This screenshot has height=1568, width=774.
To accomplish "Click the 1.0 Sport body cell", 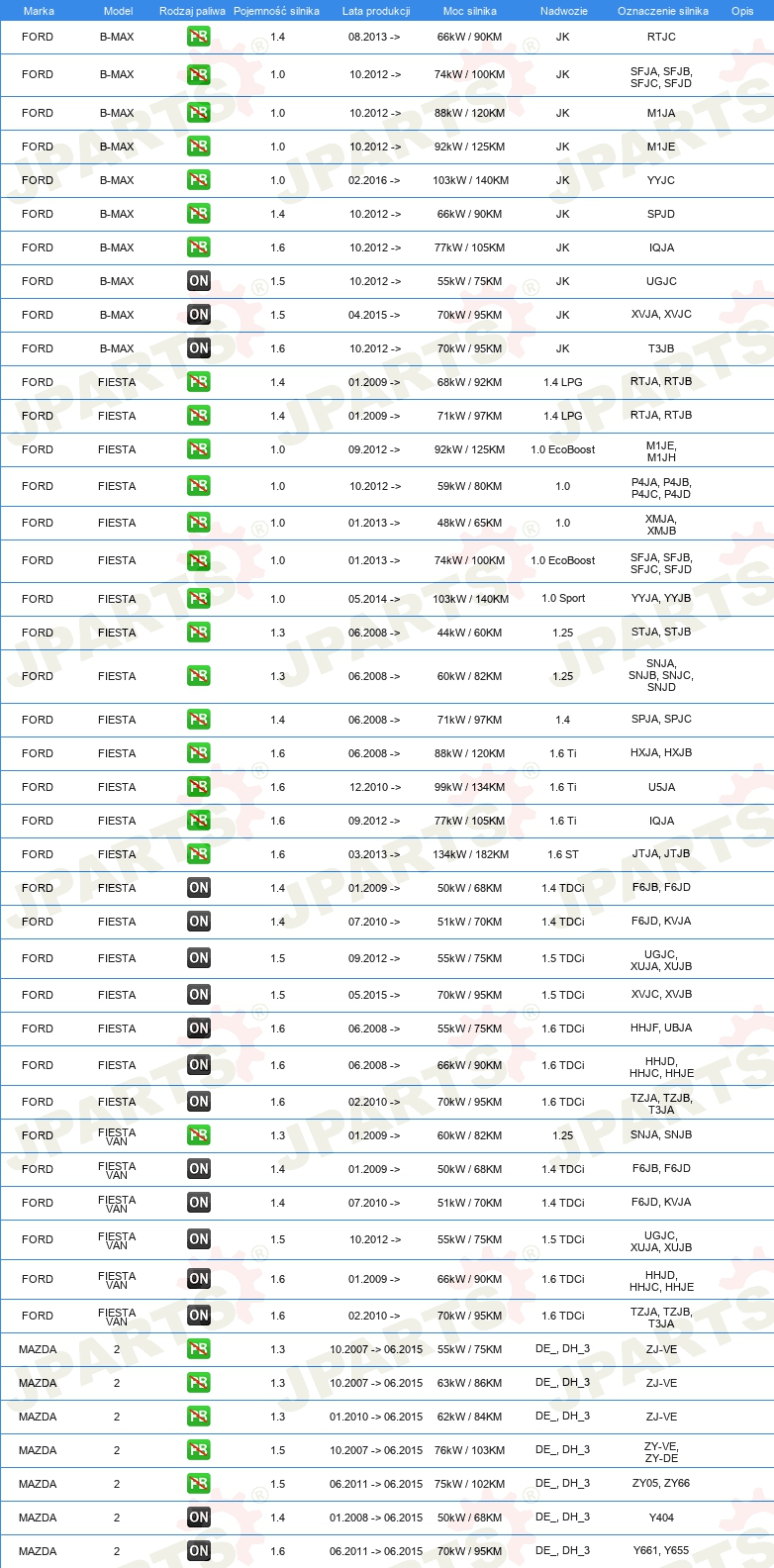I will 563,598.
